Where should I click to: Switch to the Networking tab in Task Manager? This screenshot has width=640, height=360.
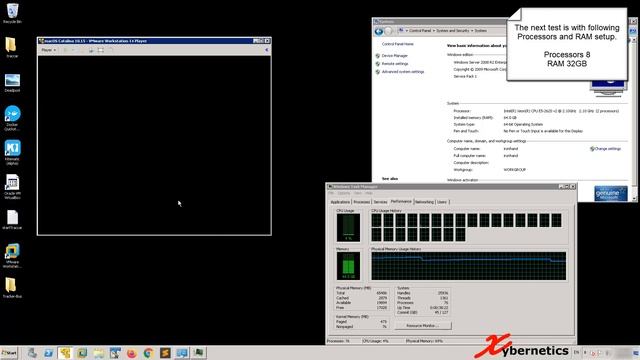point(424,202)
